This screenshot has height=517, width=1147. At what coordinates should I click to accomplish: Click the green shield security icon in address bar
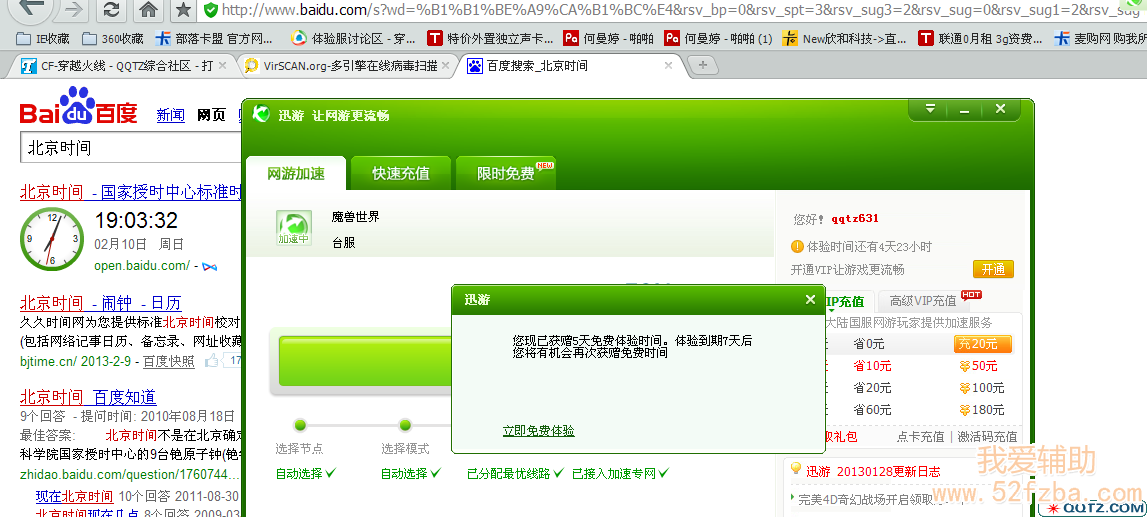[211, 10]
